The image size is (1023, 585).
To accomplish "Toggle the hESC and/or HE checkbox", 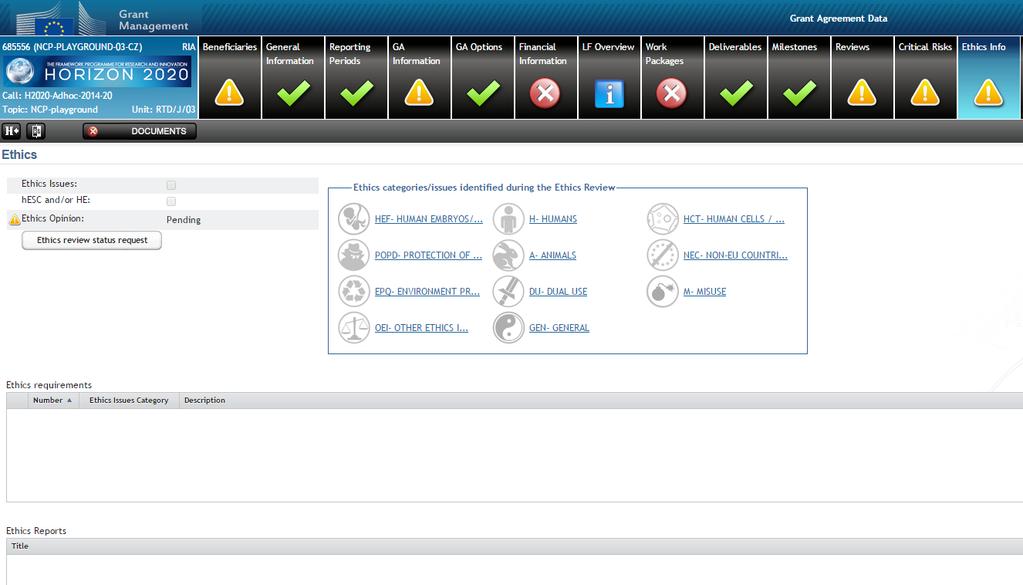I will point(171,201).
